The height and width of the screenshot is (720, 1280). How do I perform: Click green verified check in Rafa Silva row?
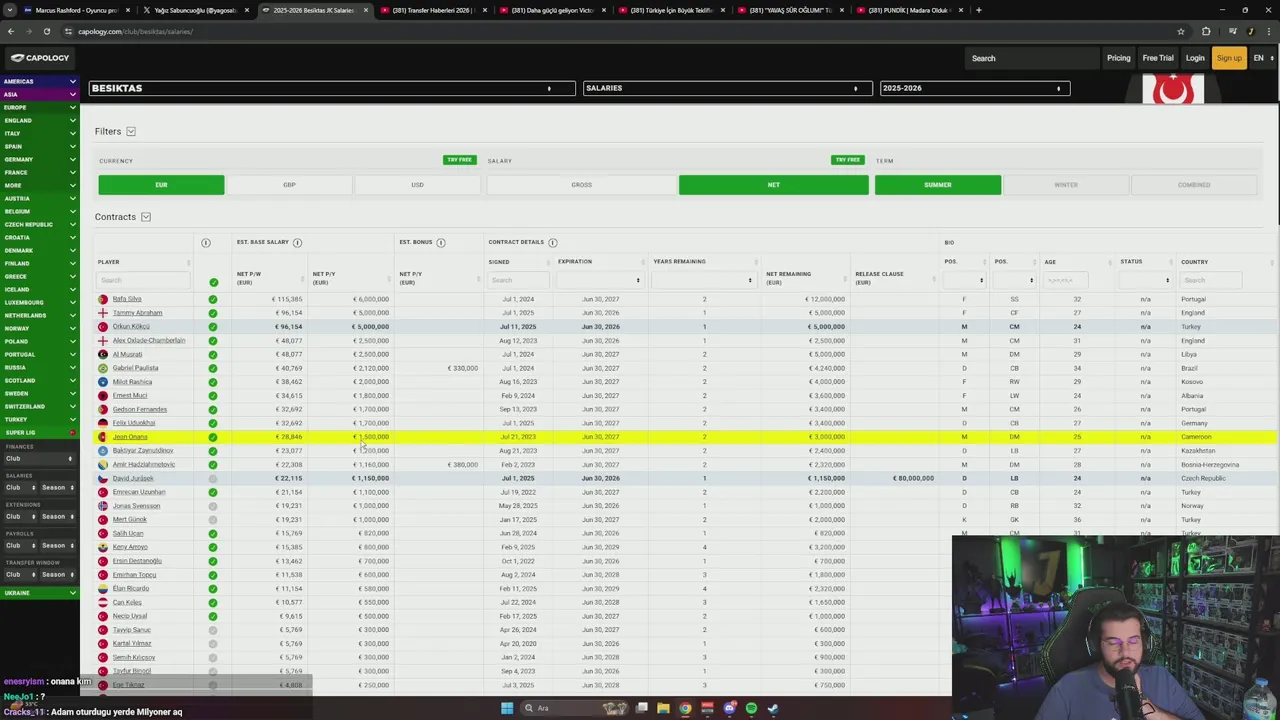pyautogui.click(x=213, y=299)
